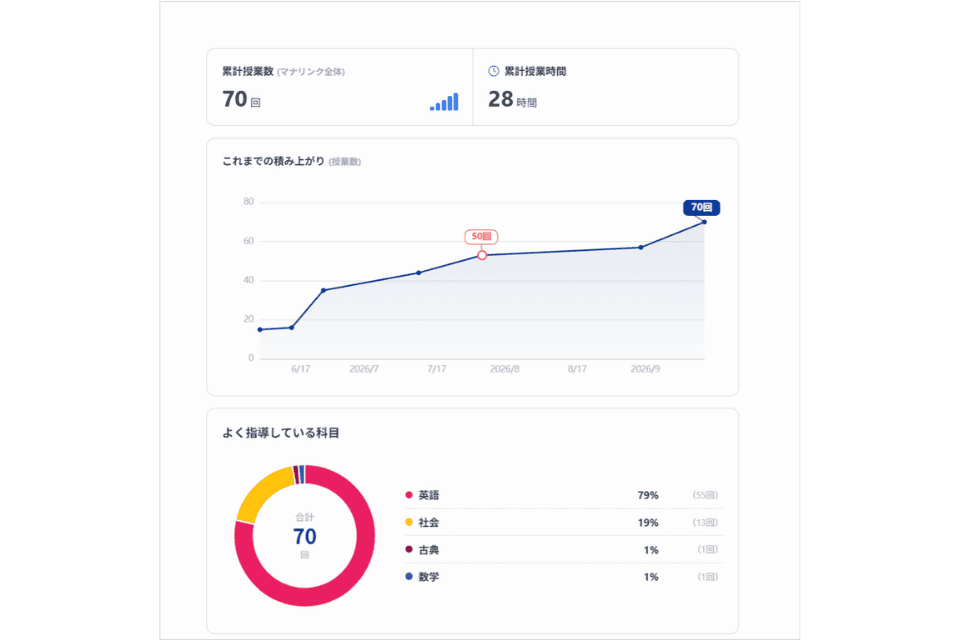This screenshot has height=640, width=960.
Task: Click the blue signal bars icon
Action: 444,102
